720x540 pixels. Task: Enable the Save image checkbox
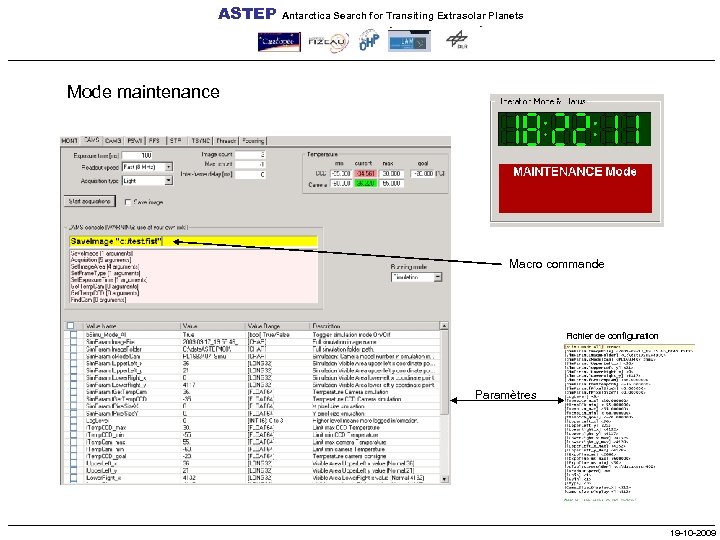pos(128,202)
